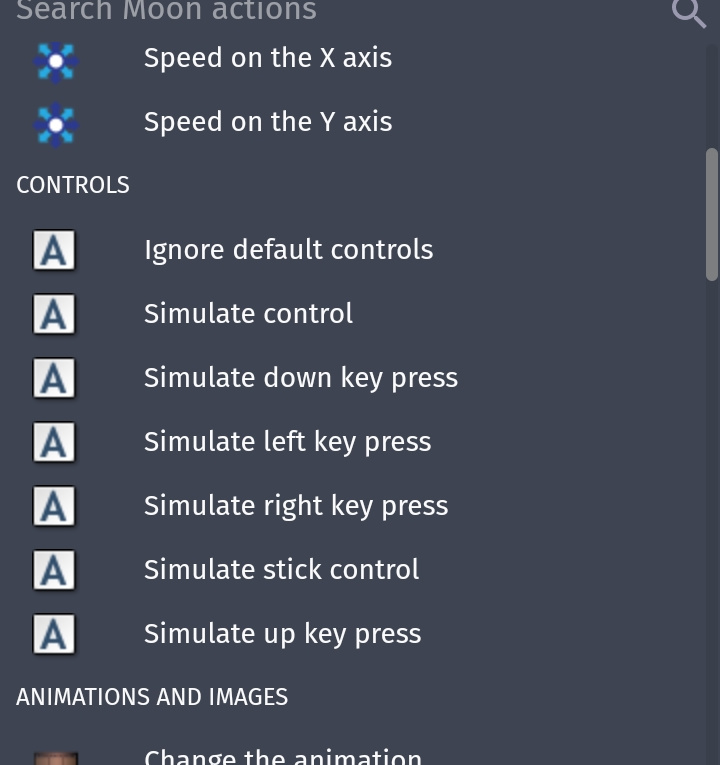
Task: Focus the Search Moon actions field
Action: [337, 11]
